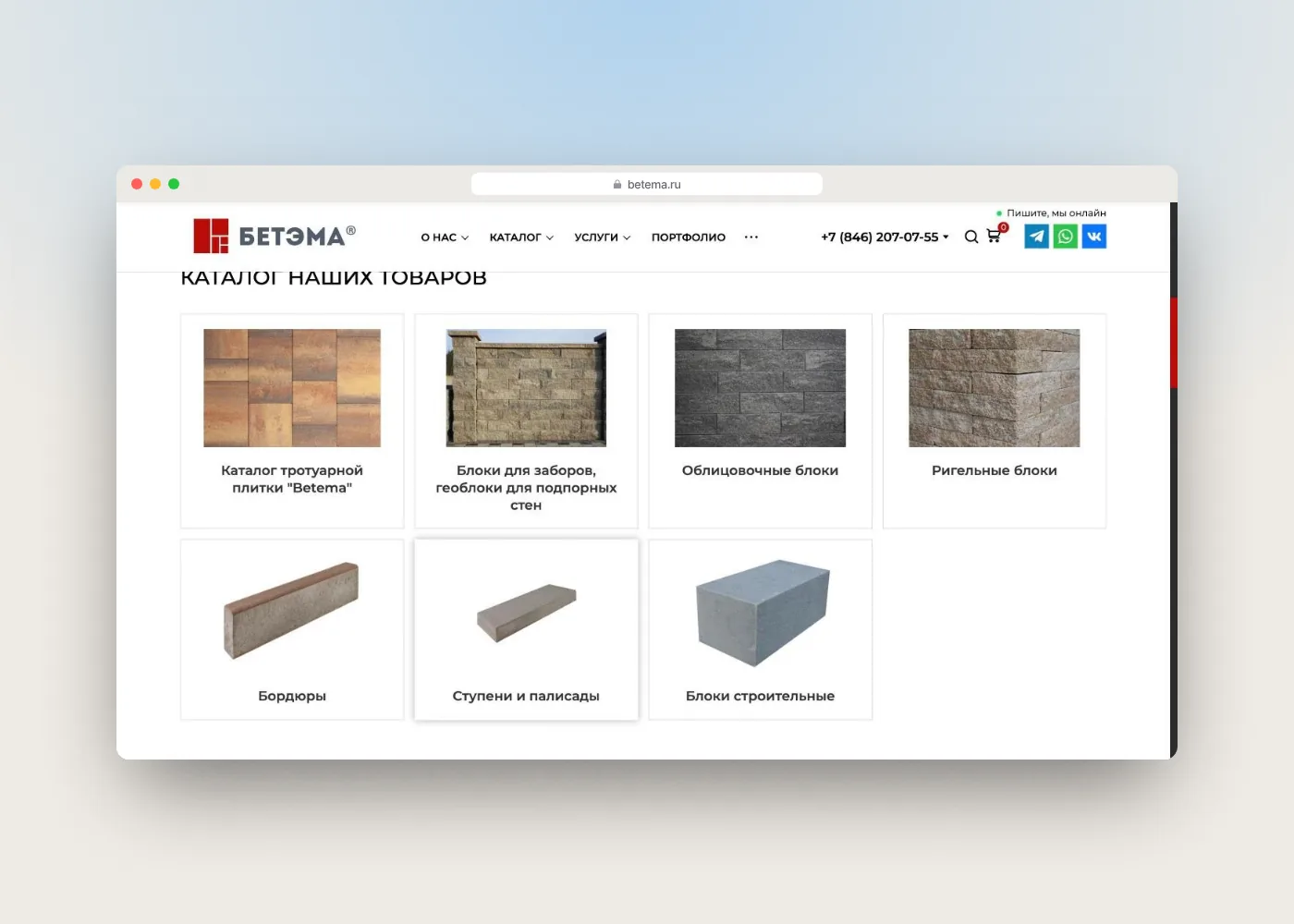This screenshot has height=924, width=1294.
Task: Click the fence blocks wall thumbnail
Action: pos(526,388)
